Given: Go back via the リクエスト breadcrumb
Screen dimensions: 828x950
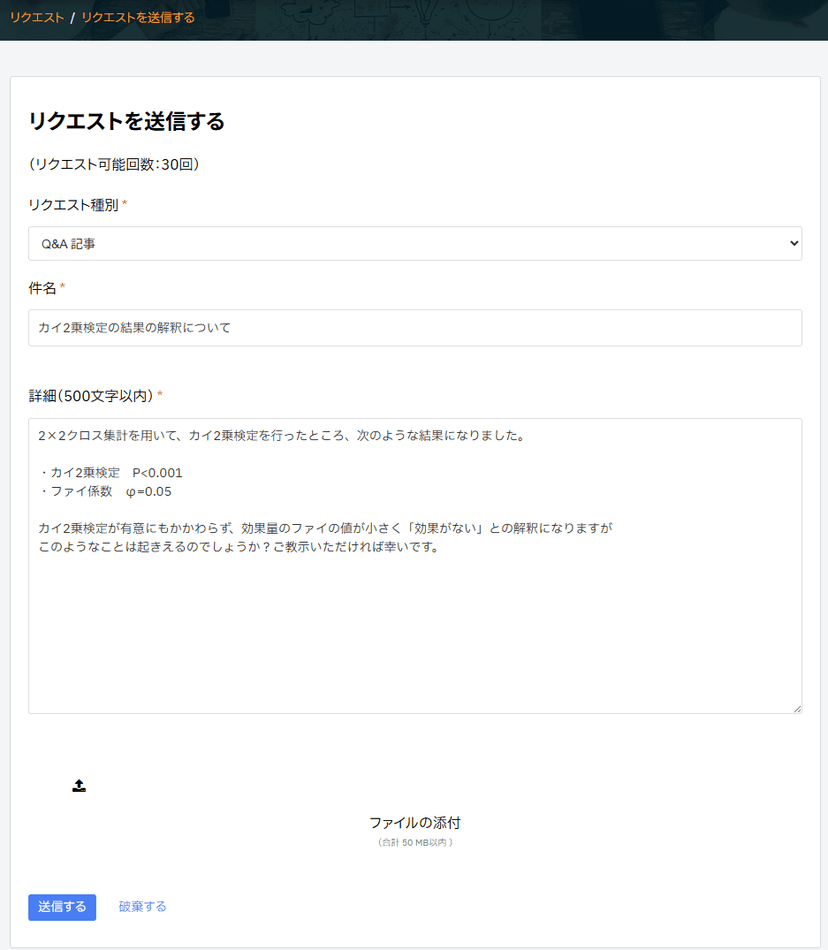Looking at the screenshot, I should [34, 17].
